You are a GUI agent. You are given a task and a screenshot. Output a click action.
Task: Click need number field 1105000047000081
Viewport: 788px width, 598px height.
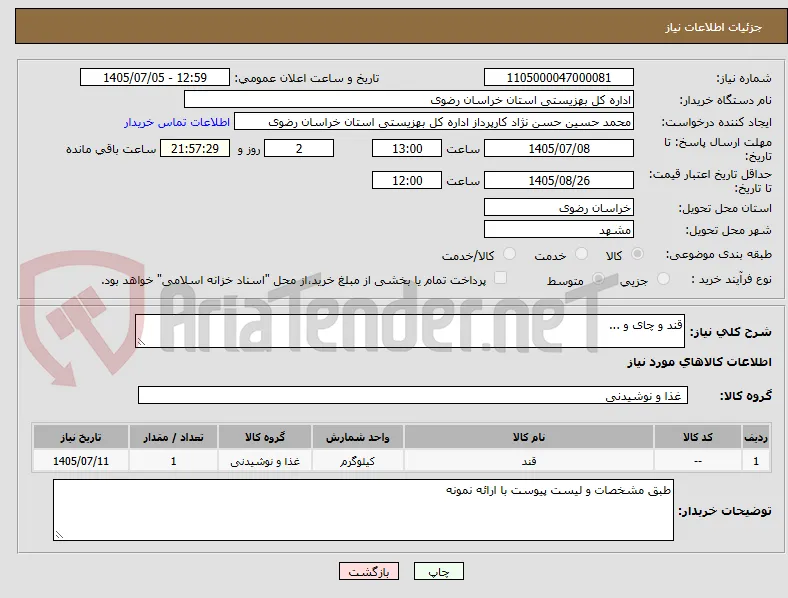click(558, 77)
